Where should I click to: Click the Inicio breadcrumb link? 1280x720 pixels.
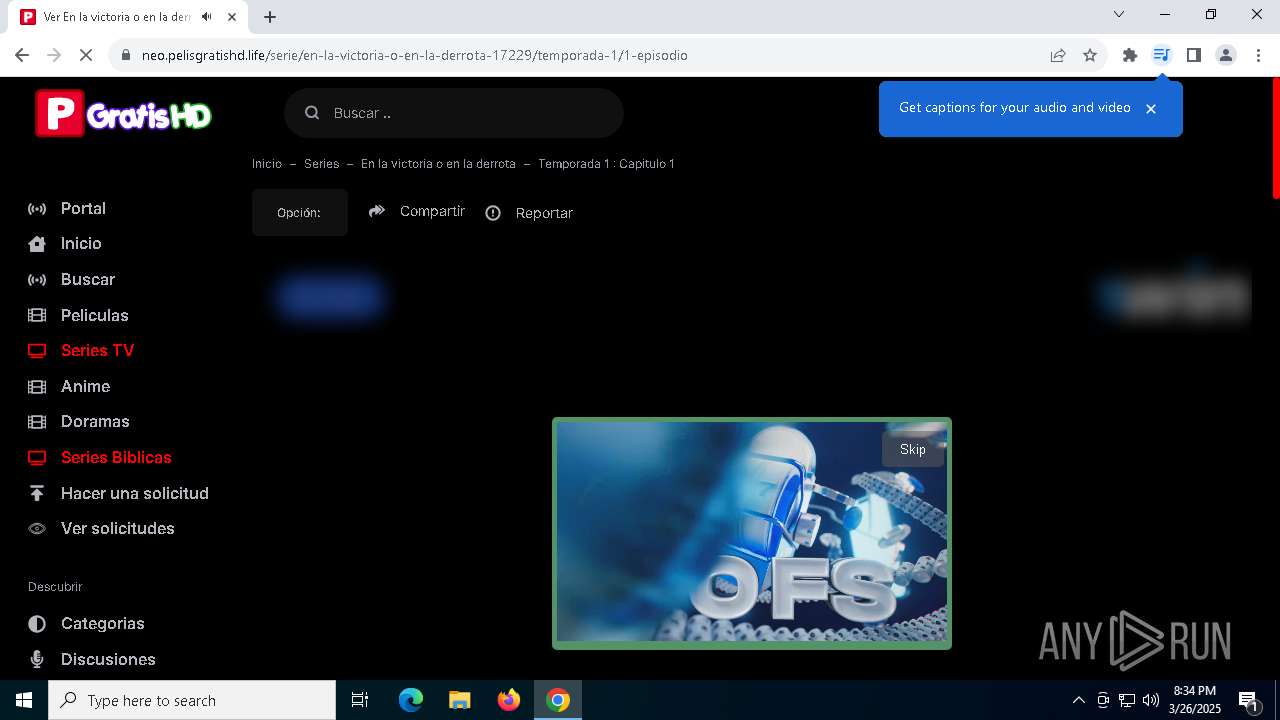(x=267, y=164)
